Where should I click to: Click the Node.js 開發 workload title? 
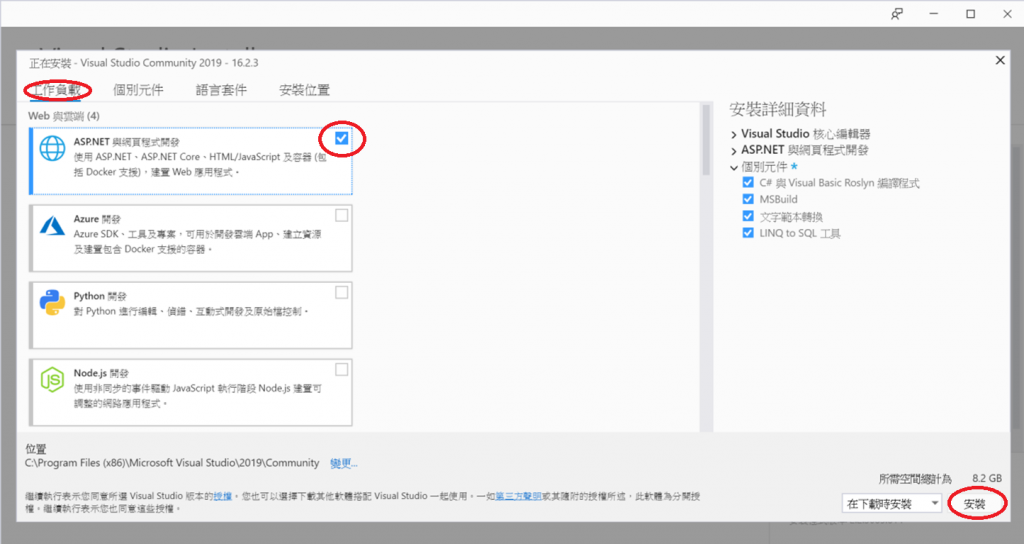101,373
